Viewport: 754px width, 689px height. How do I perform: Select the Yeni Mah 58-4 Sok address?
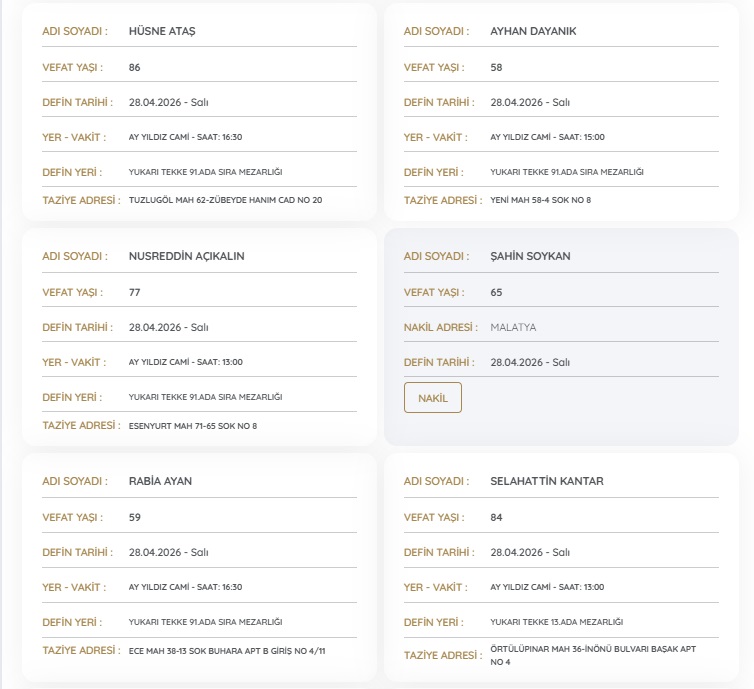pyautogui.click(x=540, y=200)
